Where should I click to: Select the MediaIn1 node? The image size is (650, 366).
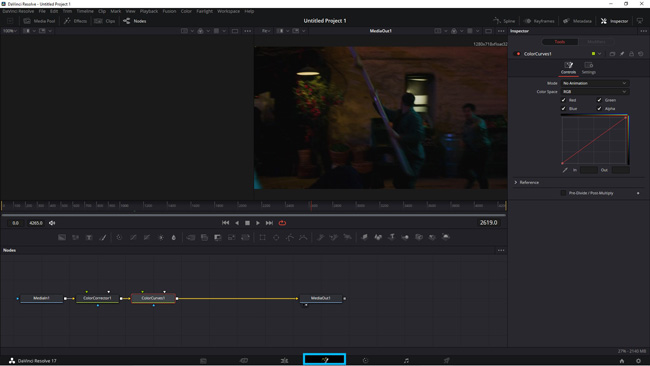tap(41, 298)
